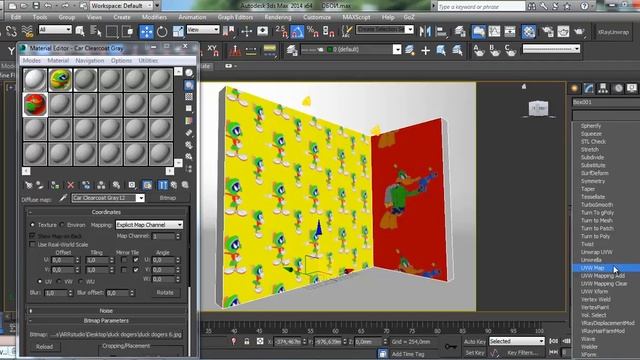Open Material Editor Utilities menu

tap(148, 60)
